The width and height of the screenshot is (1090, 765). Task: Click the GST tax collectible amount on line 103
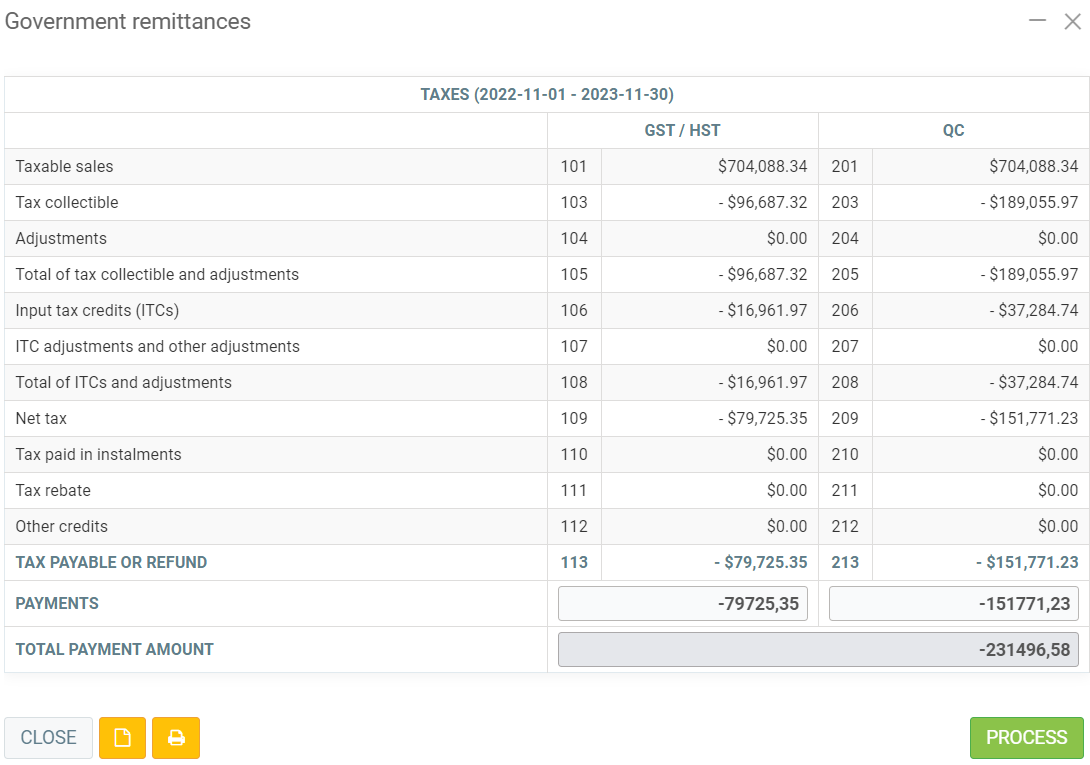pos(762,203)
